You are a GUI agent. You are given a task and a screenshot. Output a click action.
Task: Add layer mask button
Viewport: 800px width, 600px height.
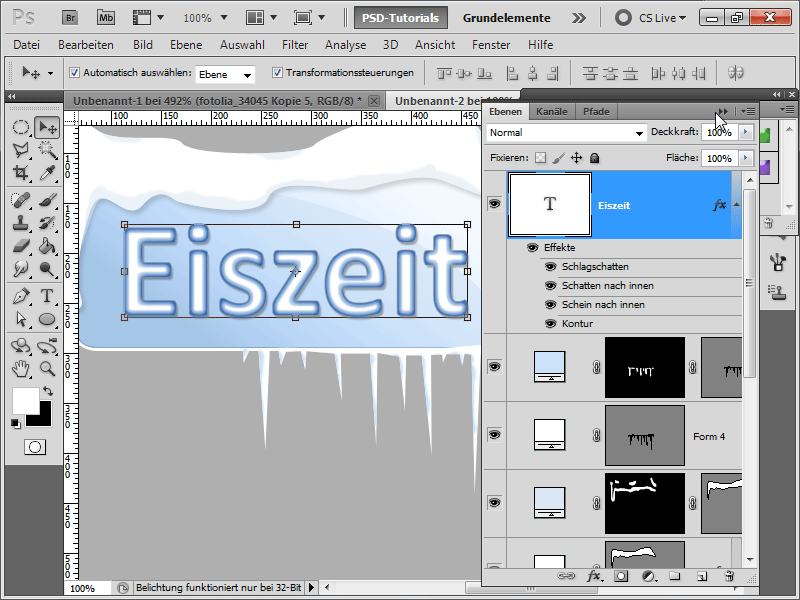[621, 577]
